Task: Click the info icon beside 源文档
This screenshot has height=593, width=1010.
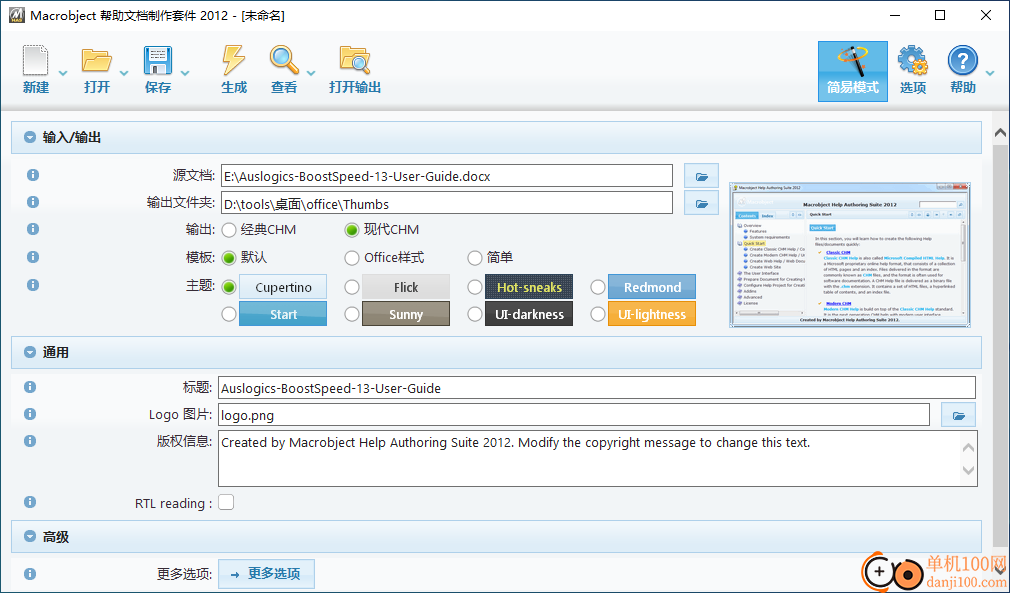Action: (x=32, y=175)
